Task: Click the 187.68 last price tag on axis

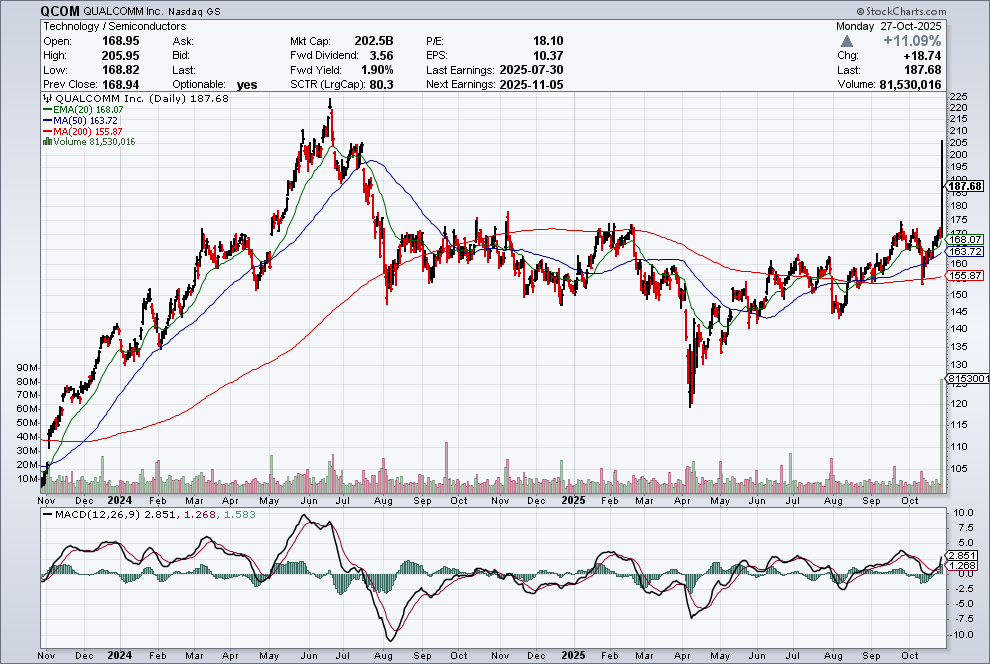Action: click(x=964, y=186)
